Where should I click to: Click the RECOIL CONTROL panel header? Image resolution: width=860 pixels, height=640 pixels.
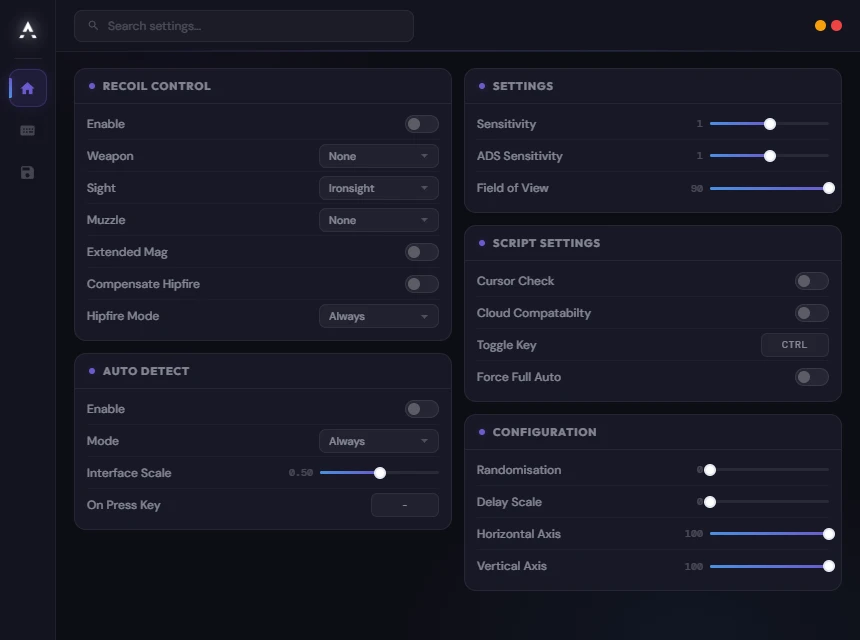pyautogui.click(x=263, y=86)
